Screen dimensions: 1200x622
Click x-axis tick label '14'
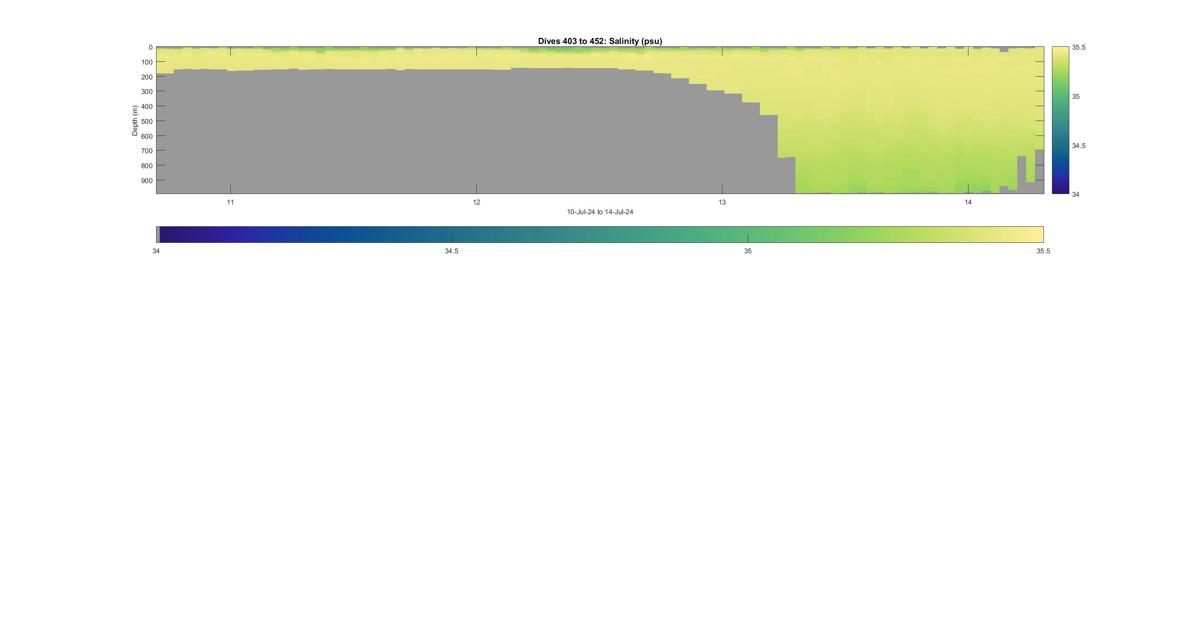pyautogui.click(x=968, y=202)
